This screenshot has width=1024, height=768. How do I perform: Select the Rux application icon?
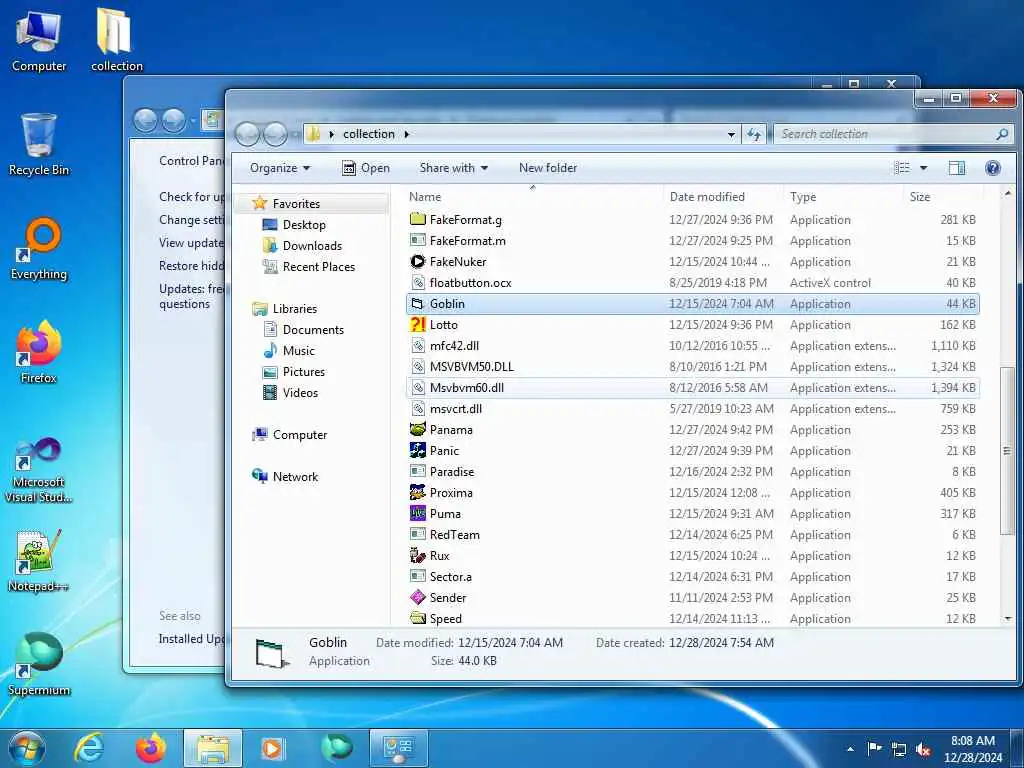pyautogui.click(x=417, y=556)
